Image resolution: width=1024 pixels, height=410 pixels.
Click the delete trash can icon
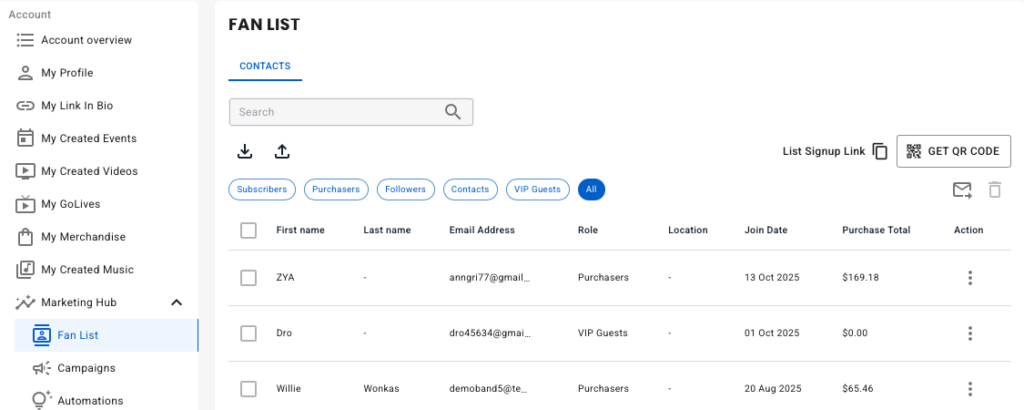(994, 190)
